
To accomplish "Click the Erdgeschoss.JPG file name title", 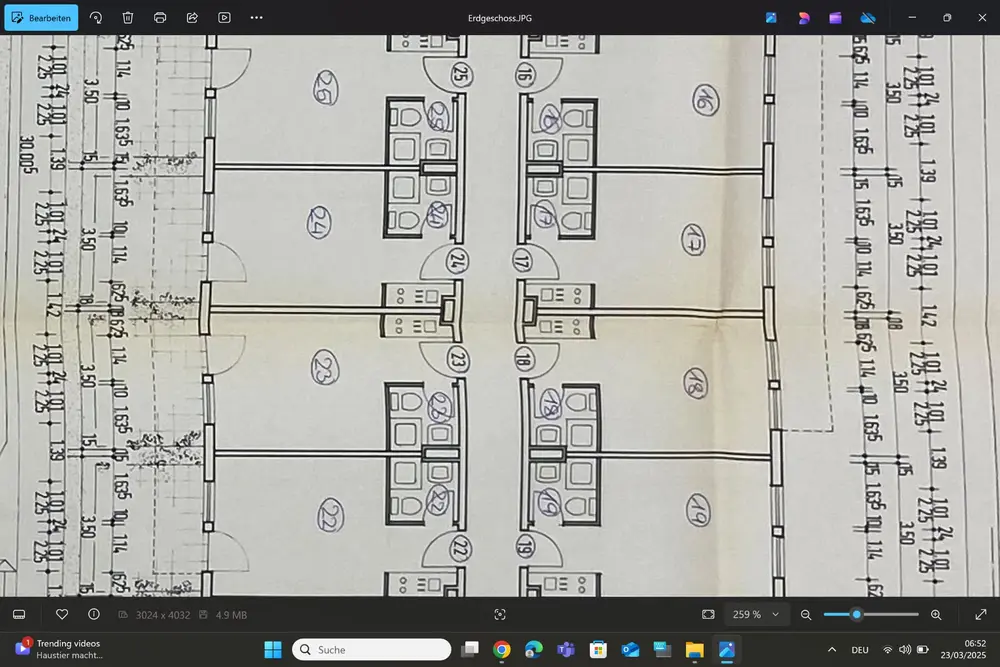I will pyautogui.click(x=500, y=18).
